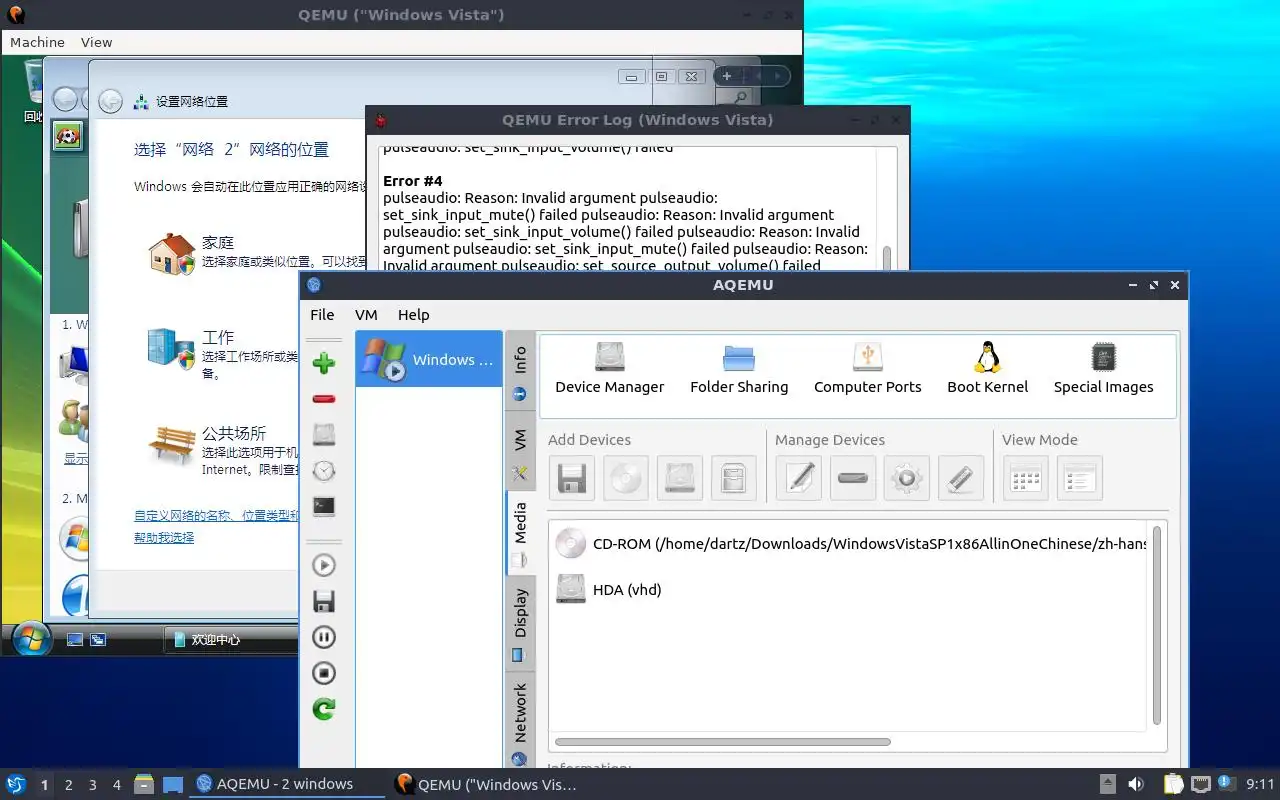The height and width of the screenshot is (800, 1280).
Task: Select the CD-ROM device entry
Action: (850, 544)
